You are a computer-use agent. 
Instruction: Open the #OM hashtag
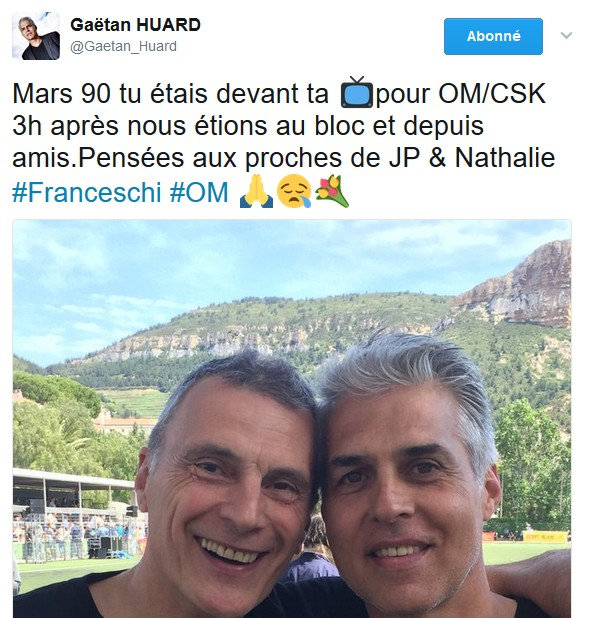click(199, 192)
